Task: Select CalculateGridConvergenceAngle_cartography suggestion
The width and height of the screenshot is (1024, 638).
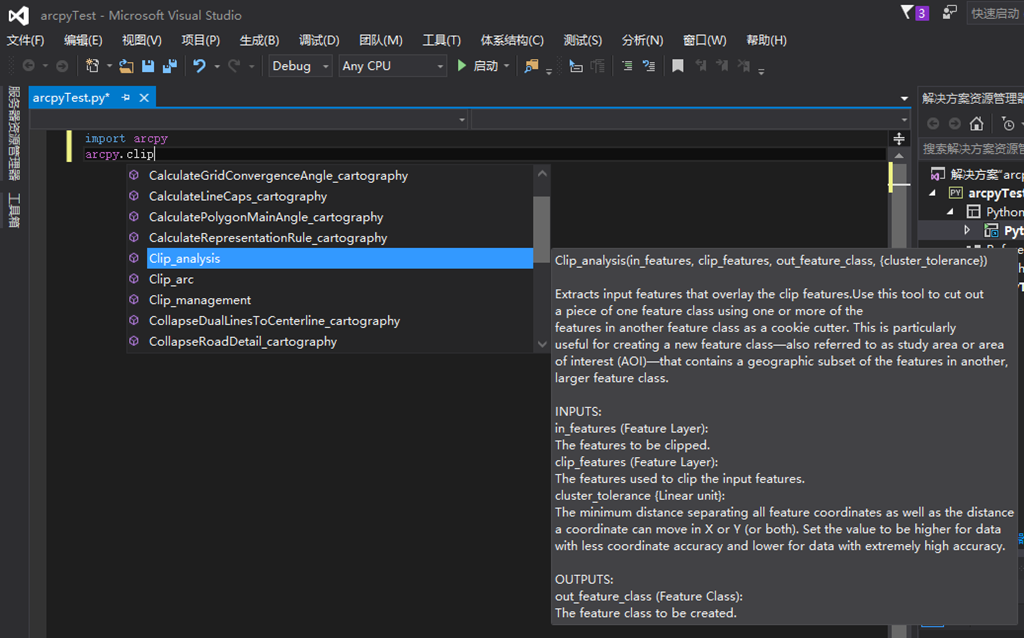Action: tap(330, 175)
